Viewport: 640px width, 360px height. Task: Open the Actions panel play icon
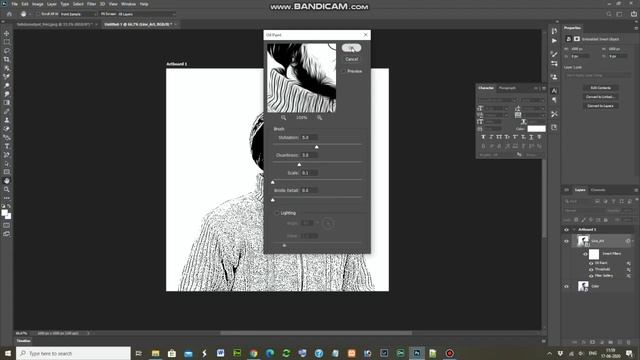coord(554,41)
